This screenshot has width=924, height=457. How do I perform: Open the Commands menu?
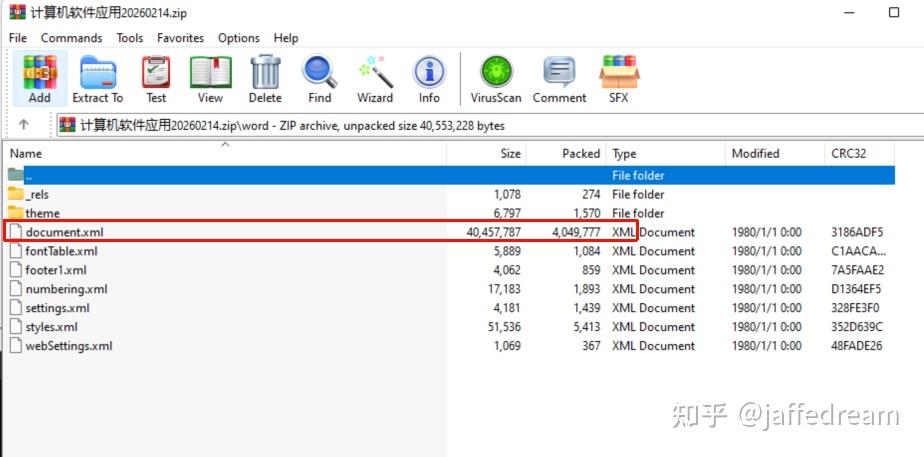click(x=71, y=38)
